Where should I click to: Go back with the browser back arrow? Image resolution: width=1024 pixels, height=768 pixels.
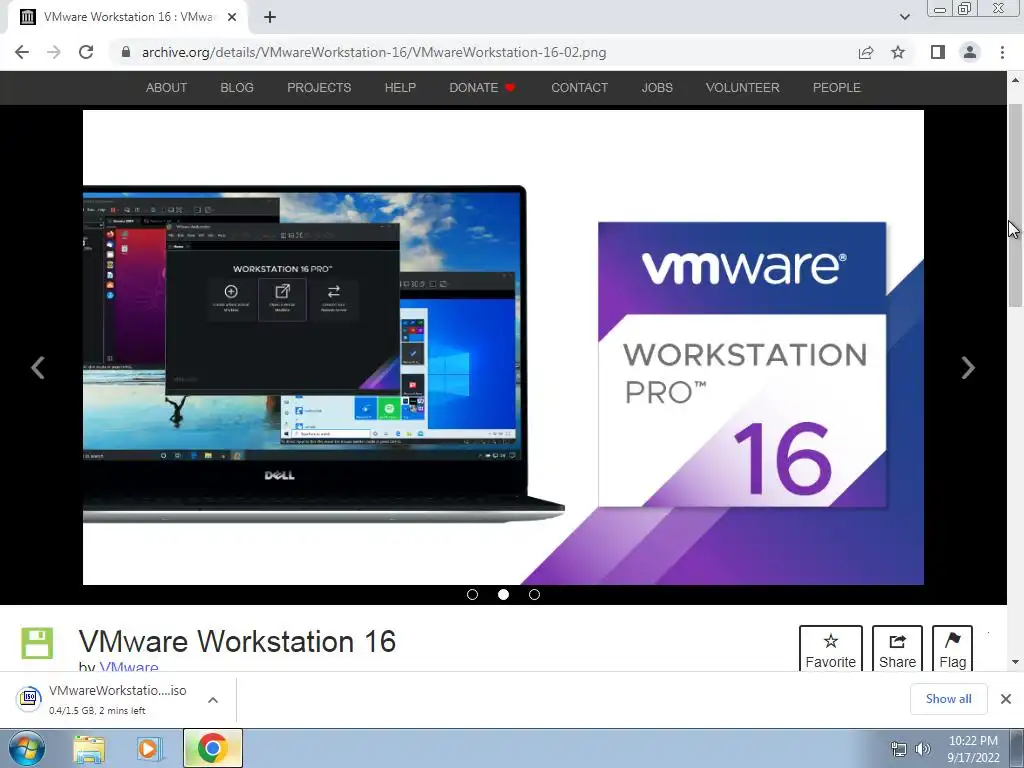click(x=22, y=52)
